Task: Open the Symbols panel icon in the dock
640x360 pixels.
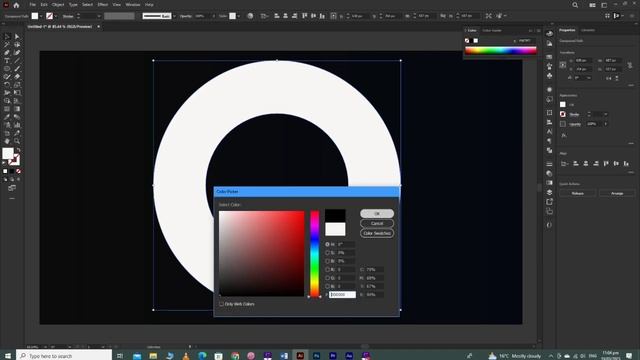Action: pyautogui.click(x=549, y=76)
